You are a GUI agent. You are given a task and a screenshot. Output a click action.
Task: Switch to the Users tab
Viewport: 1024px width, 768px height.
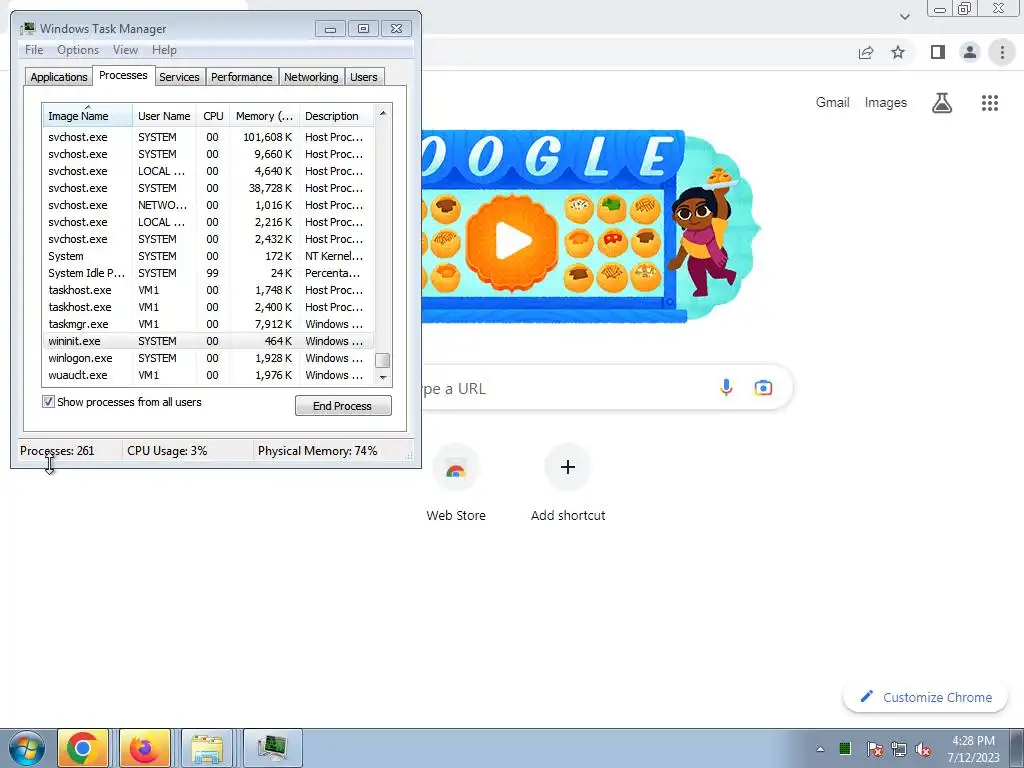coord(364,77)
